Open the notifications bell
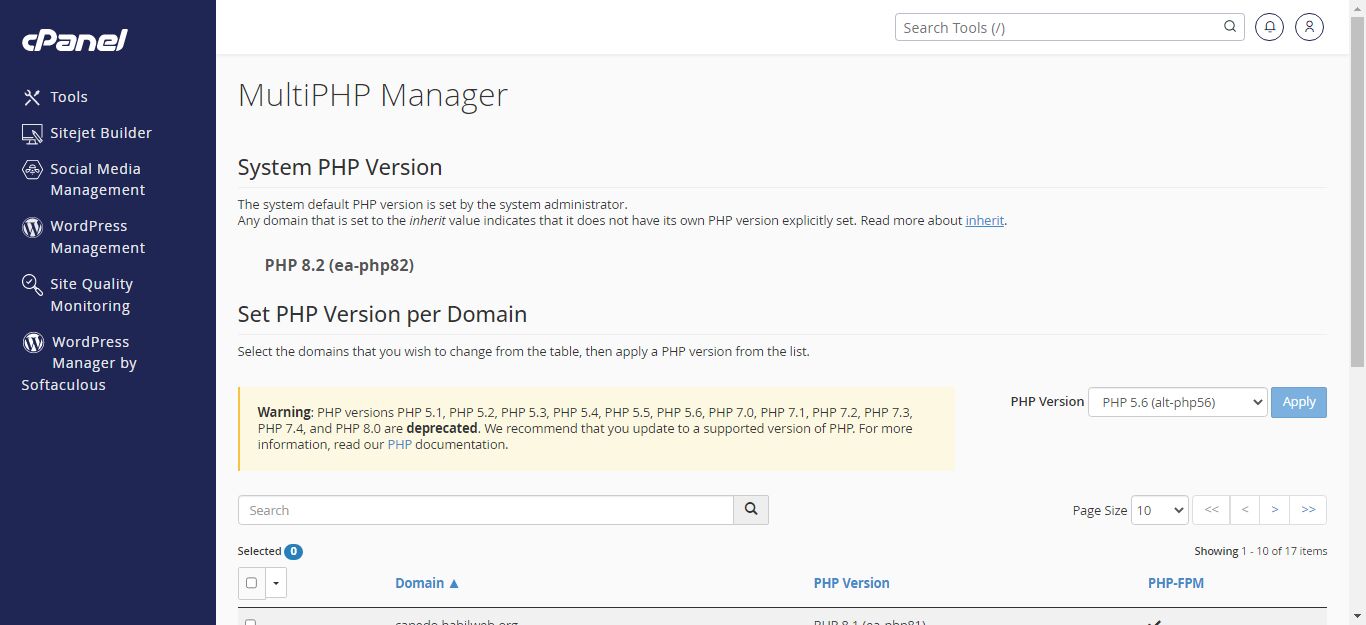This screenshot has width=1366, height=625. coord(1269,27)
